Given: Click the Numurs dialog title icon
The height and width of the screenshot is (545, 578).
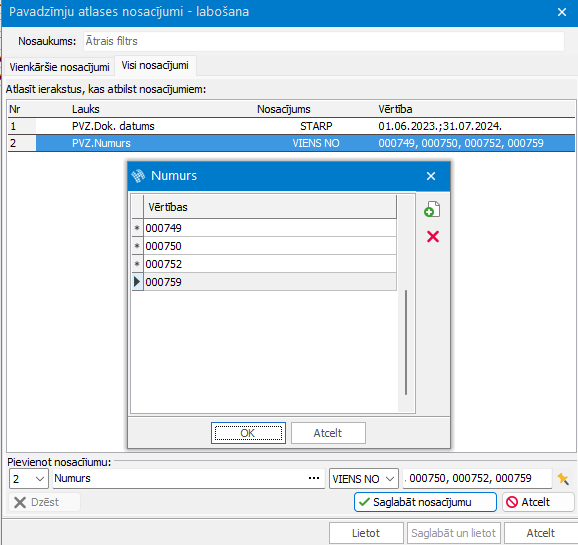Looking at the screenshot, I should coord(138,176).
